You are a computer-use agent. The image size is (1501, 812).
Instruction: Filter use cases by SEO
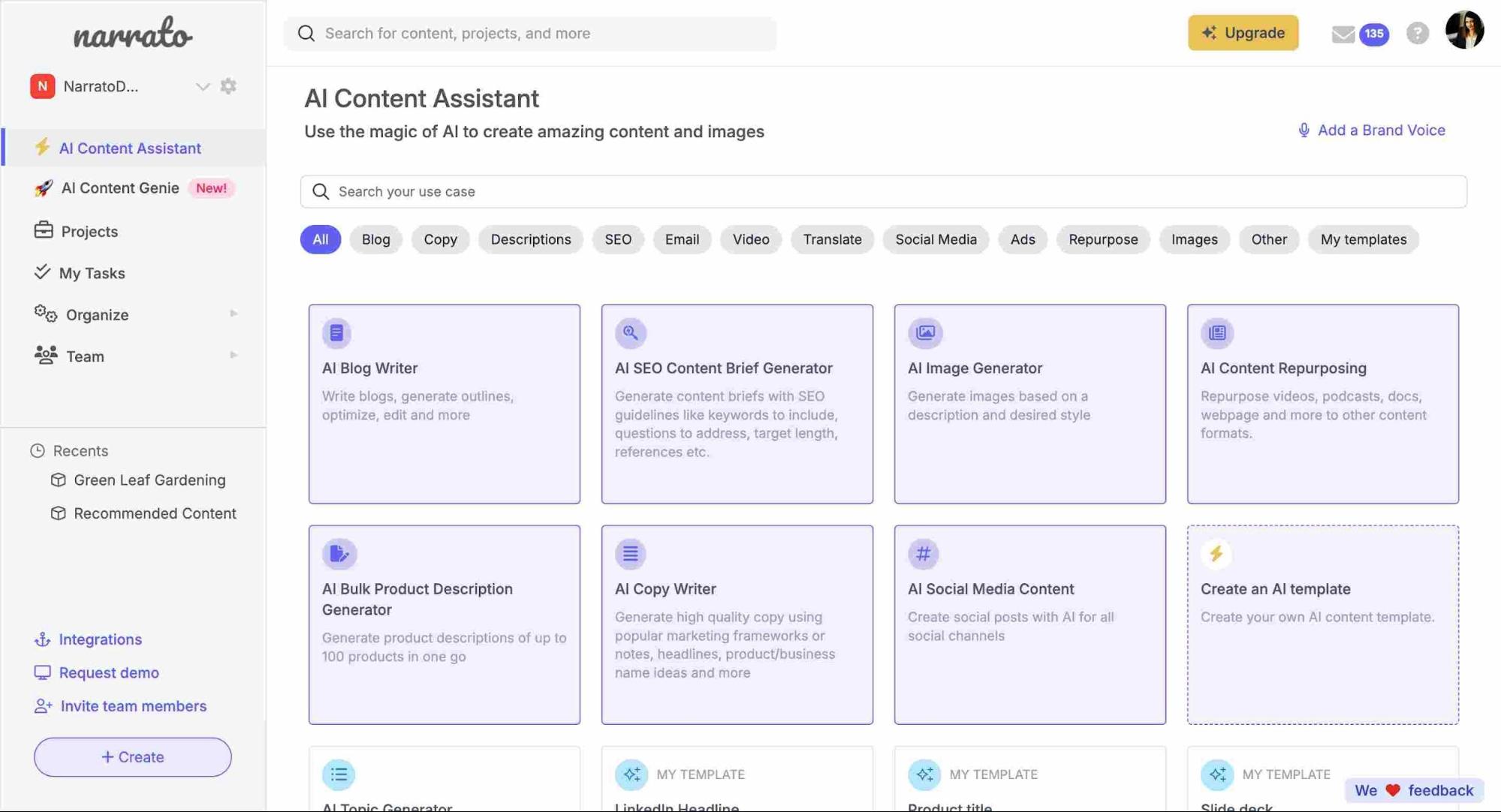click(x=618, y=239)
